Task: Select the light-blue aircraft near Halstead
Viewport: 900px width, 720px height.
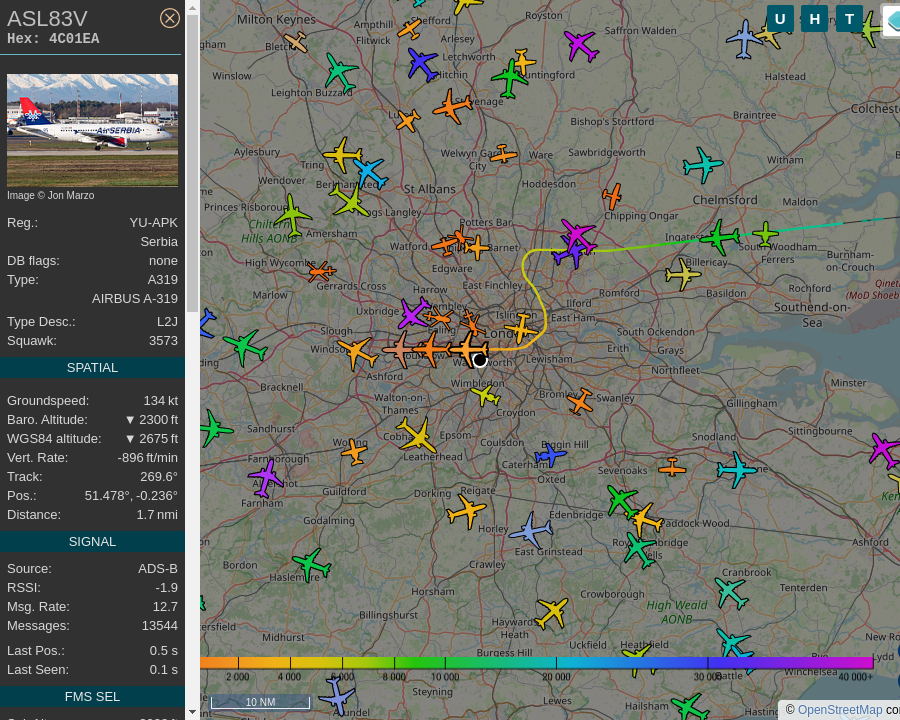Action: pos(744,40)
